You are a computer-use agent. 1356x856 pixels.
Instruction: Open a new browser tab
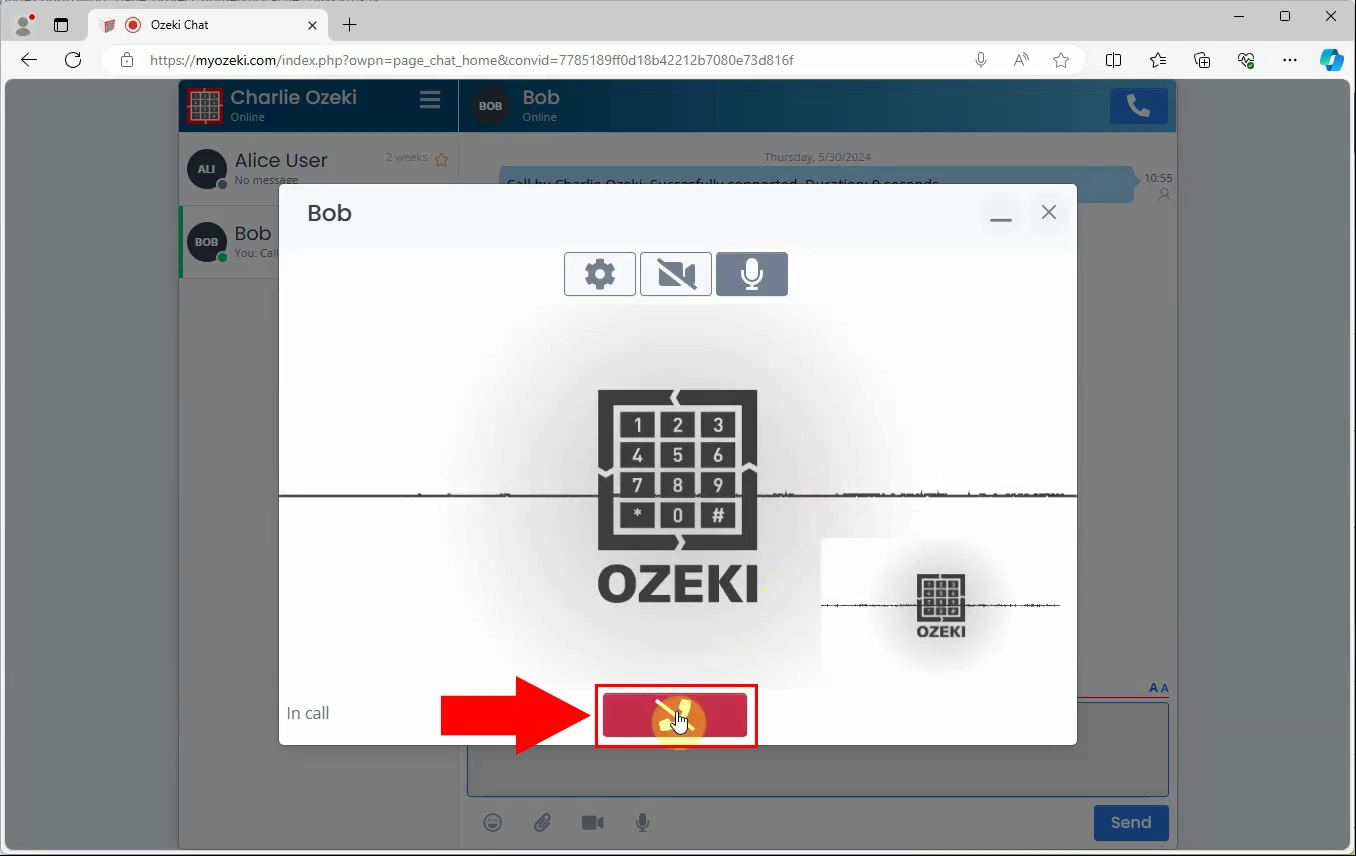[x=349, y=25]
